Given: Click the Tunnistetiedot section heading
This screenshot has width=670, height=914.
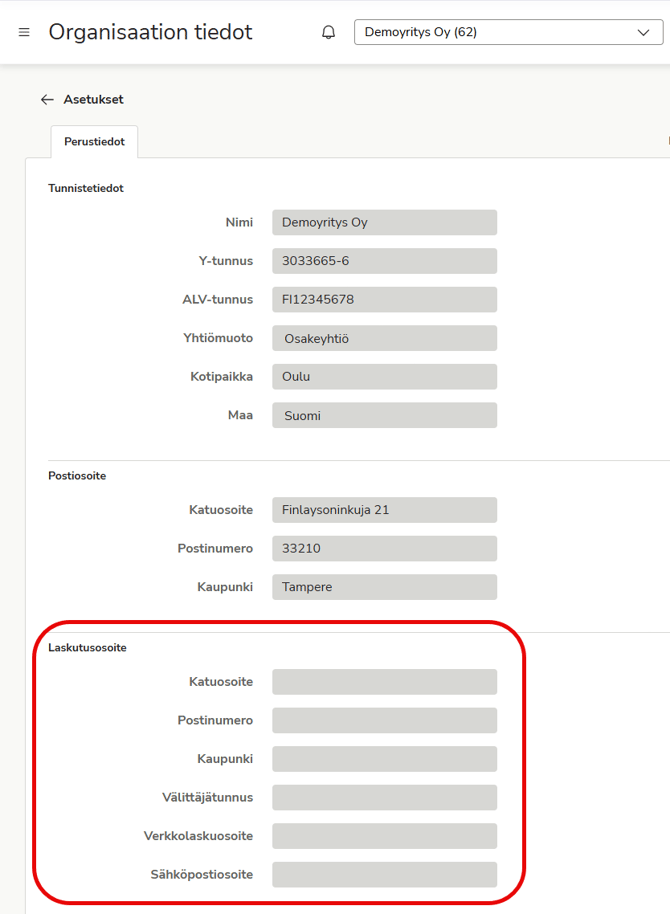Looking at the screenshot, I should click(x=86, y=188).
